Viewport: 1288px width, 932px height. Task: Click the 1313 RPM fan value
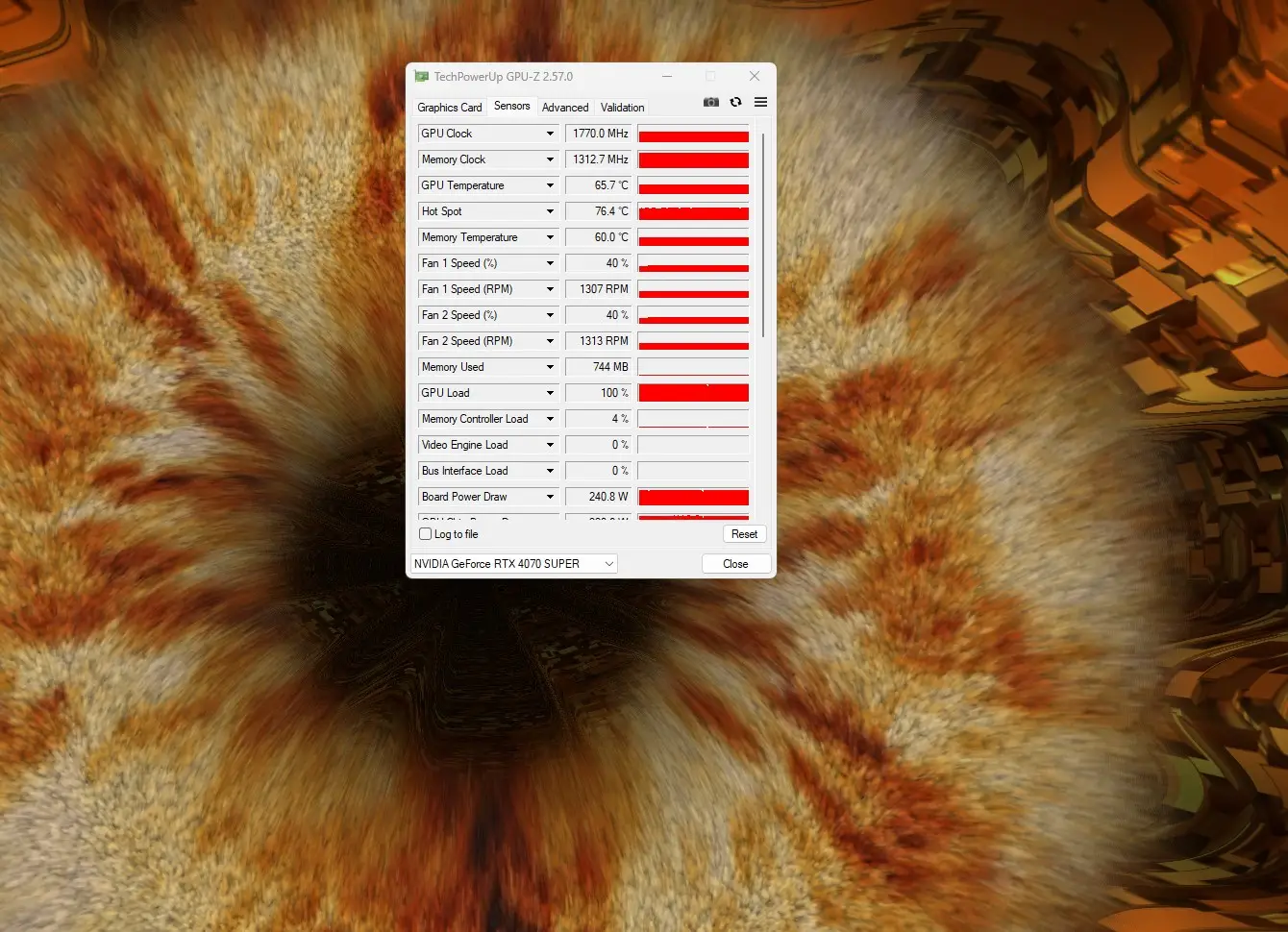click(x=599, y=341)
